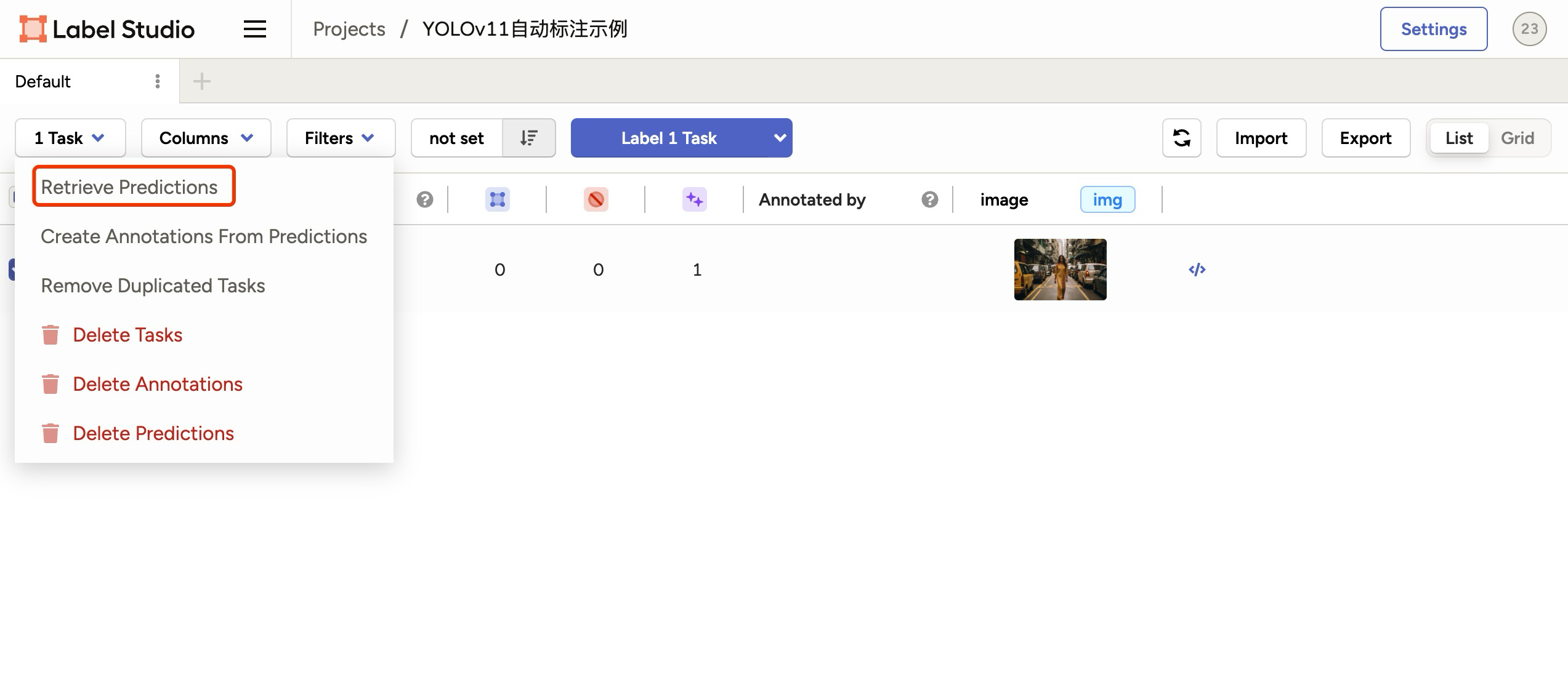Open the street scene image thumbnail
1568x693 pixels.
pyautogui.click(x=1060, y=270)
